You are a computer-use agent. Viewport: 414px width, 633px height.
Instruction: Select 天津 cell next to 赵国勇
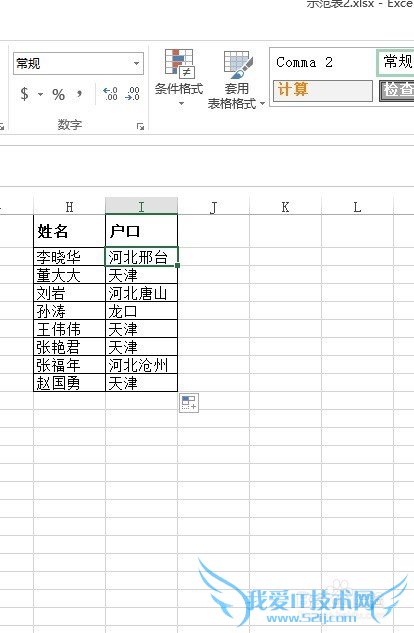[x=141, y=382]
